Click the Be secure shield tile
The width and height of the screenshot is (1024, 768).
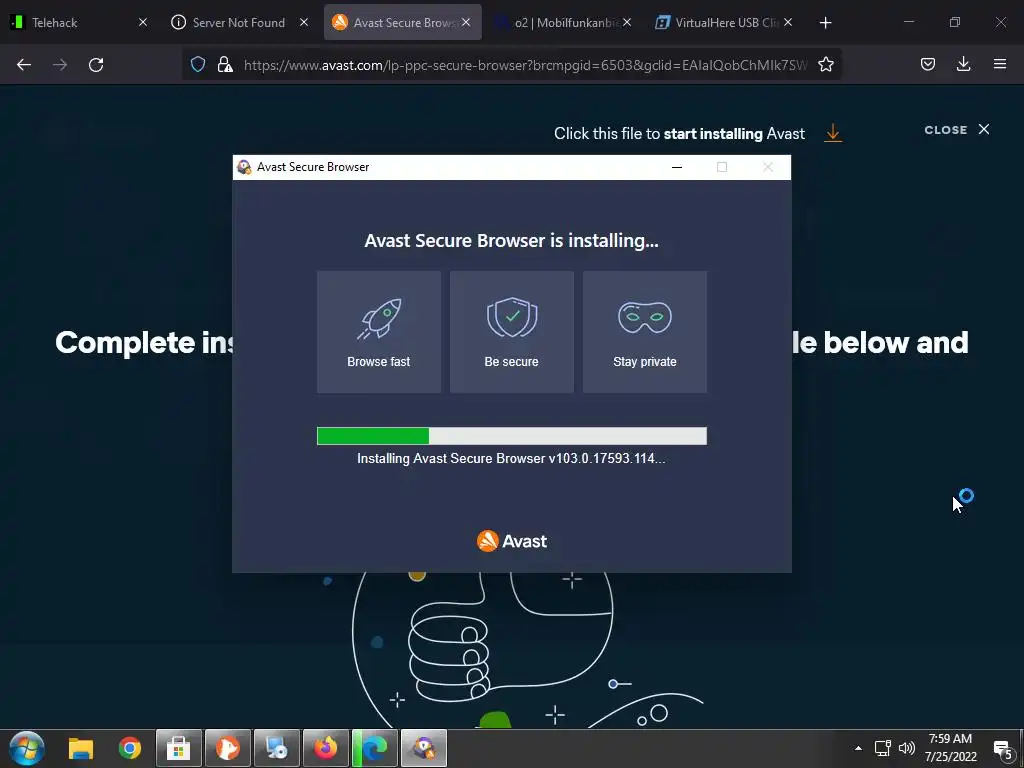click(511, 332)
